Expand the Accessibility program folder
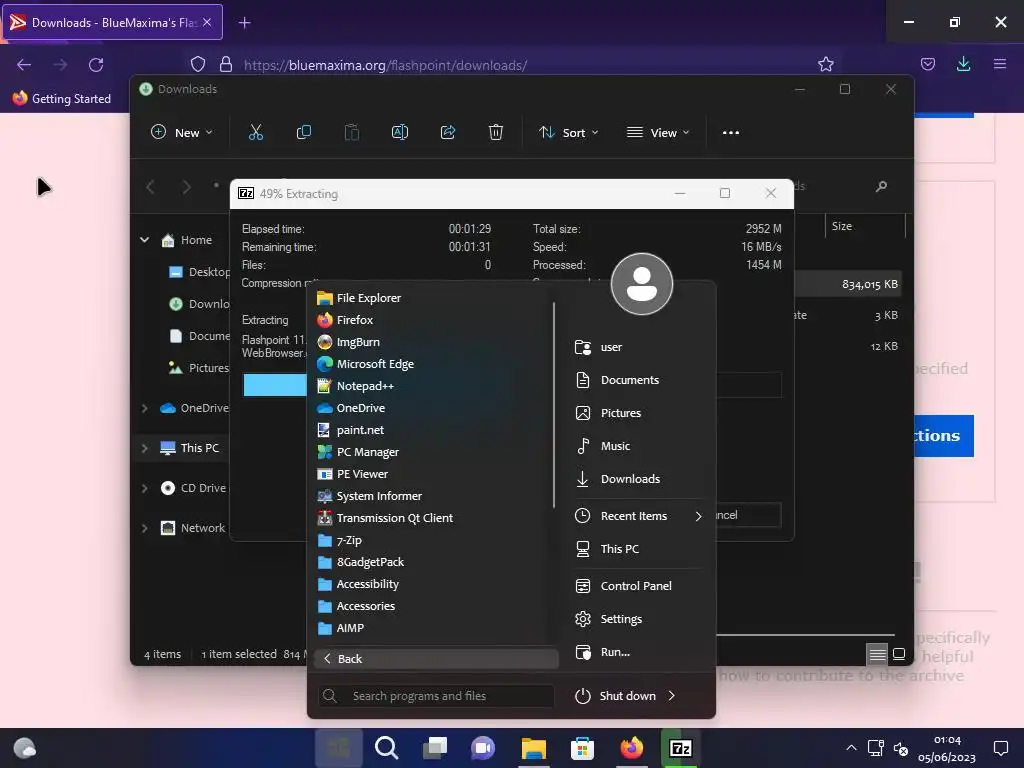 358,584
